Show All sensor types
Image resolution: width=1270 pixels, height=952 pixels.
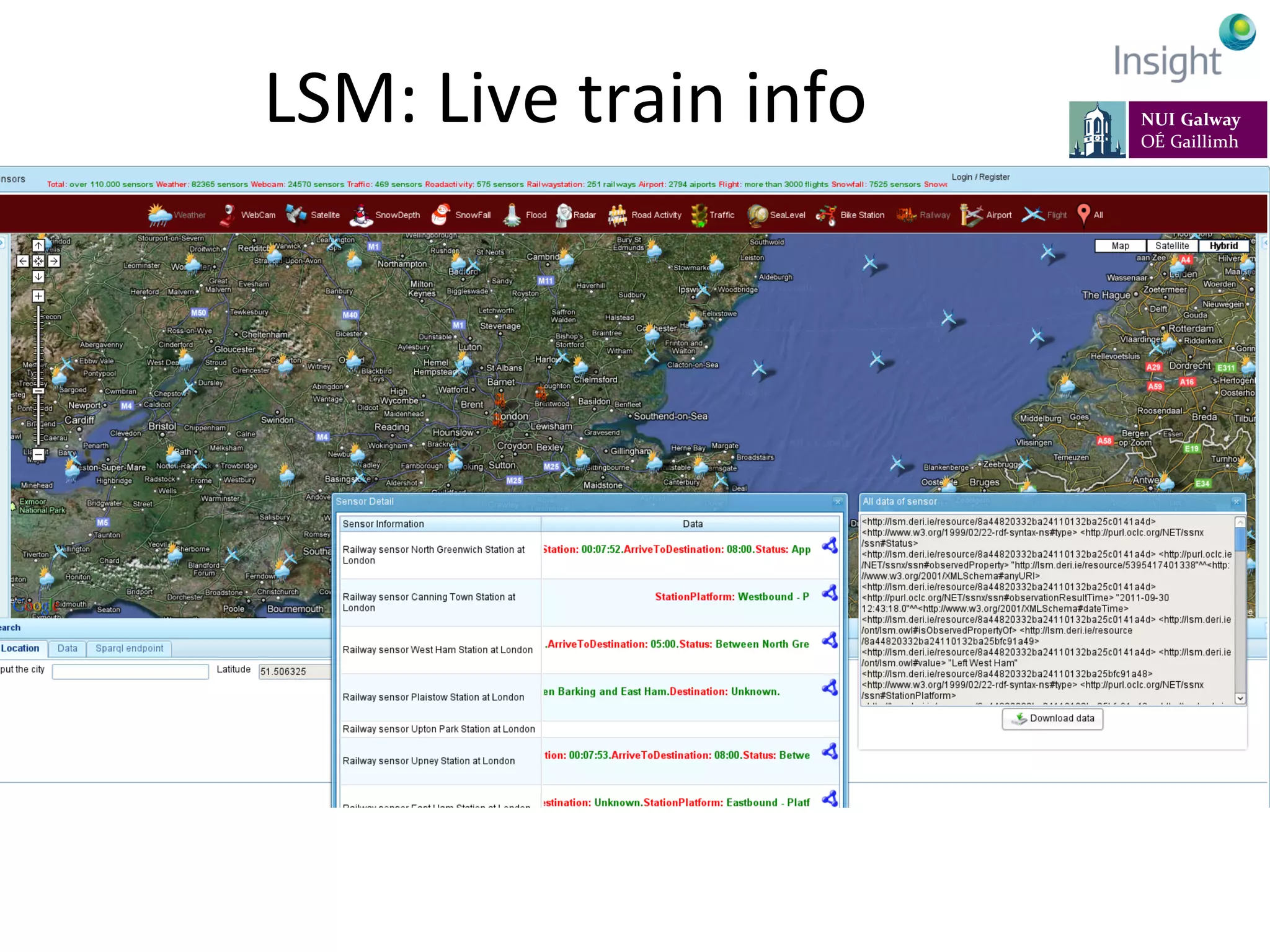(x=1090, y=215)
